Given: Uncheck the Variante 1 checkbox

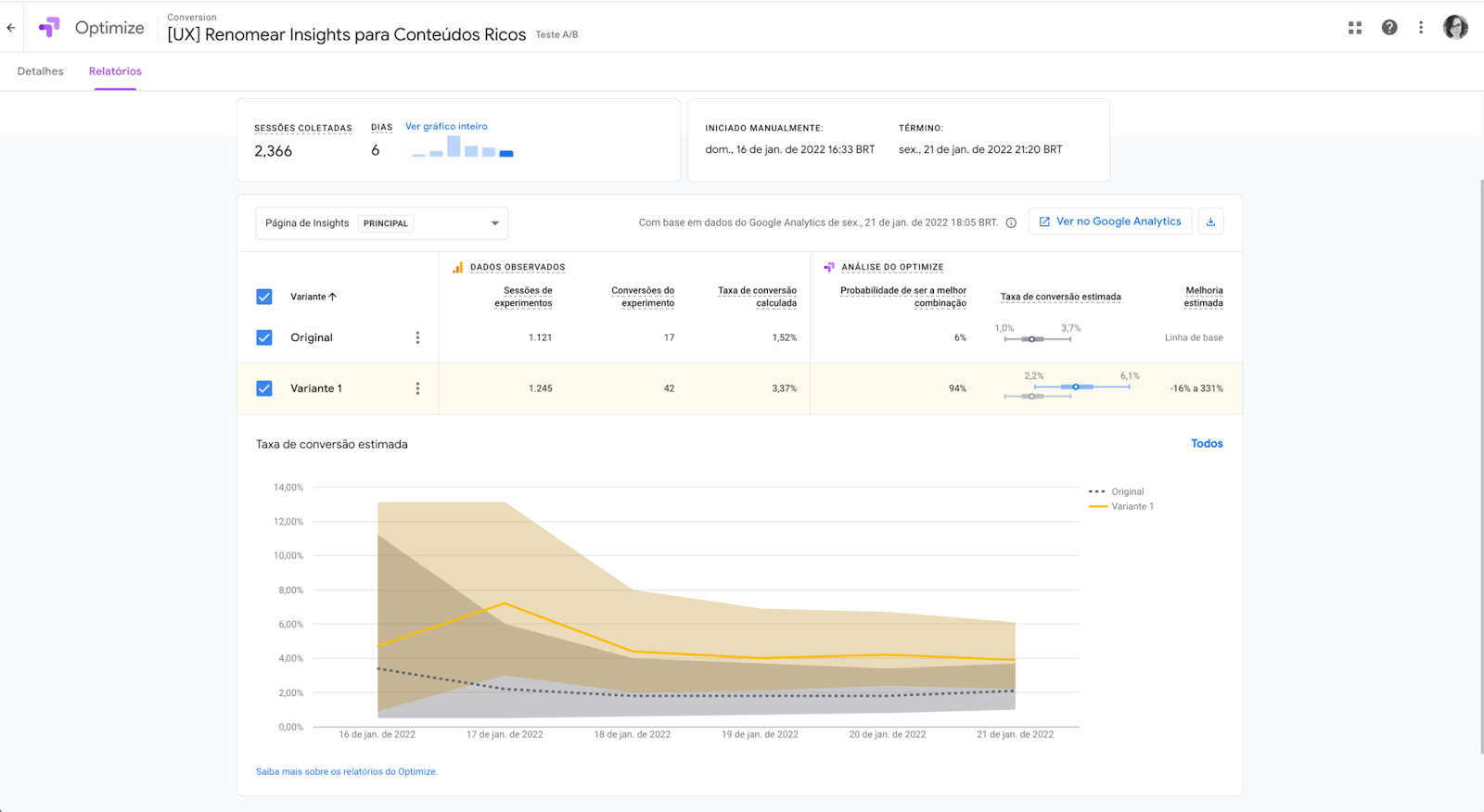Looking at the screenshot, I should coord(264,388).
